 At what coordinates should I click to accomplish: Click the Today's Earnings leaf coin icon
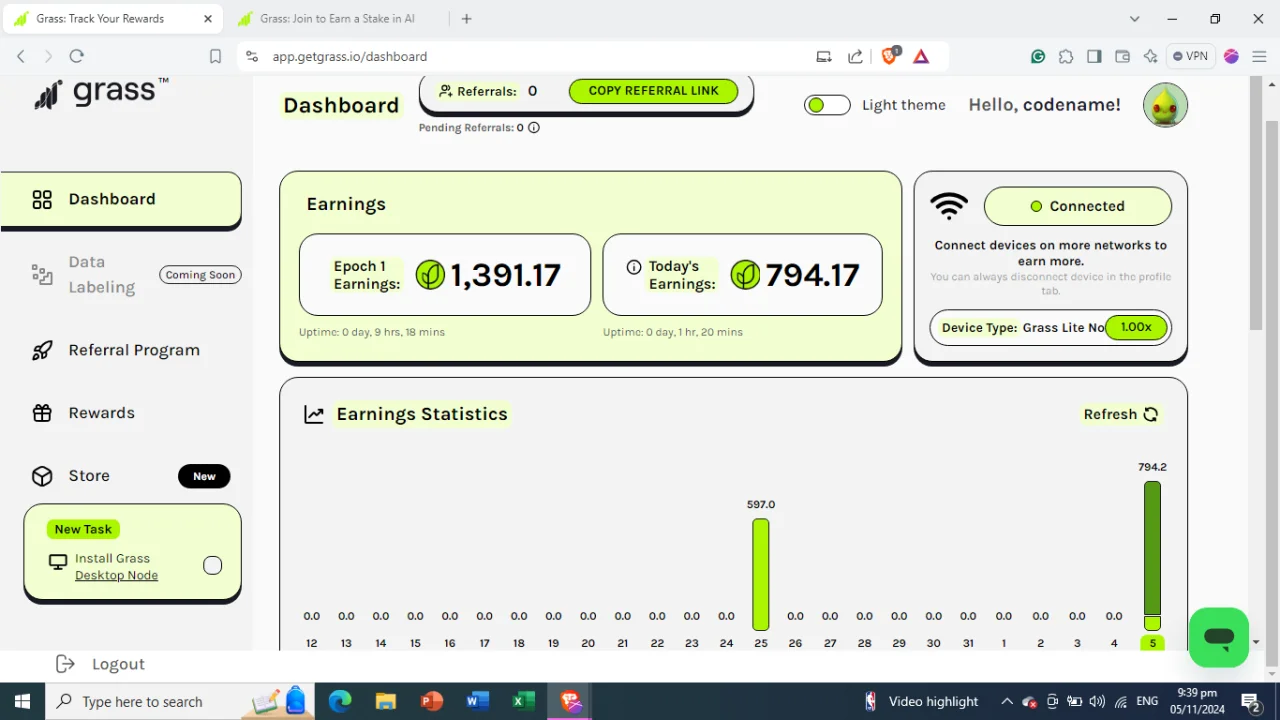pyautogui.click(x=745, y=274)
